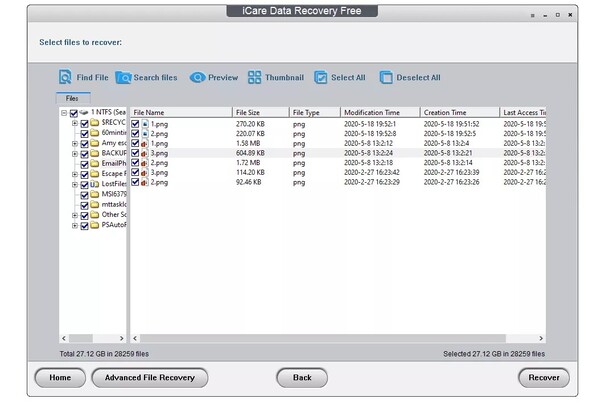Go to the Home screen
This screenshot has width=605, height=403.
[x=59, y=377]
